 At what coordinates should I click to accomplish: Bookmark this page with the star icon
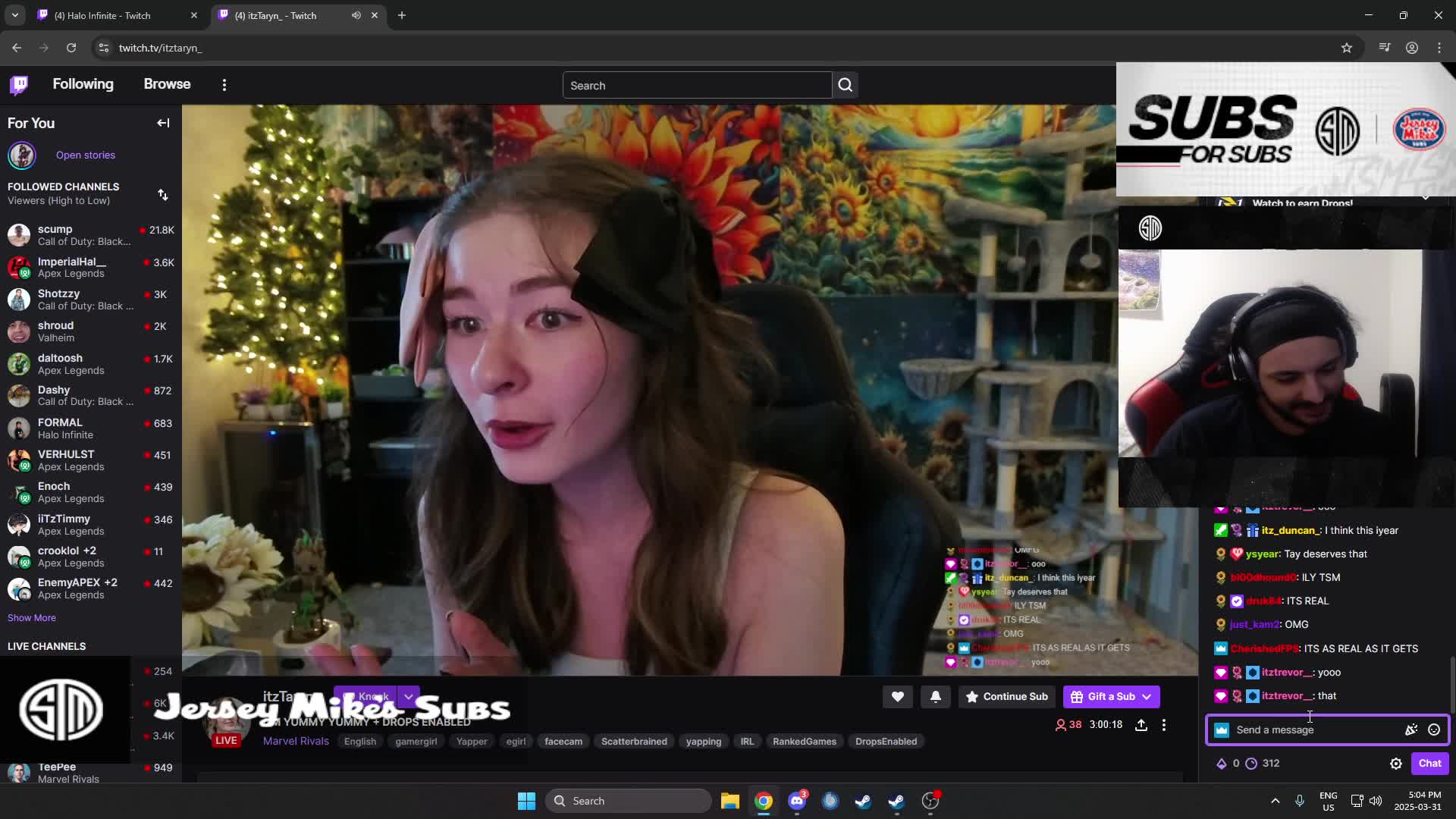[x=1347, y=48]
